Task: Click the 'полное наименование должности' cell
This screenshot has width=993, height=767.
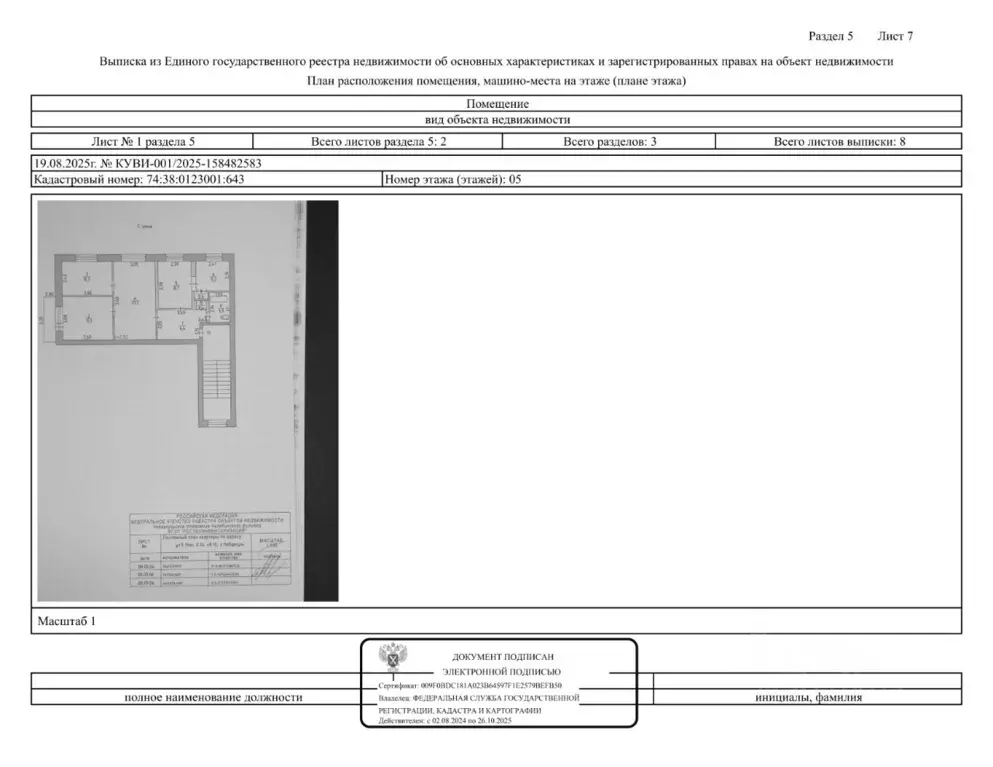Action: [x=213, y=697]
